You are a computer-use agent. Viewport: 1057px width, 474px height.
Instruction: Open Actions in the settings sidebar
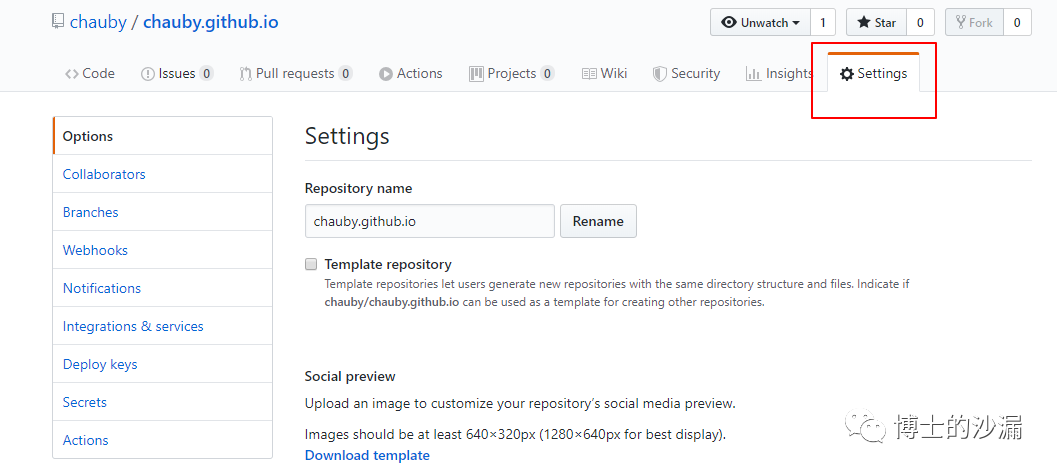[x=162, y=440]
